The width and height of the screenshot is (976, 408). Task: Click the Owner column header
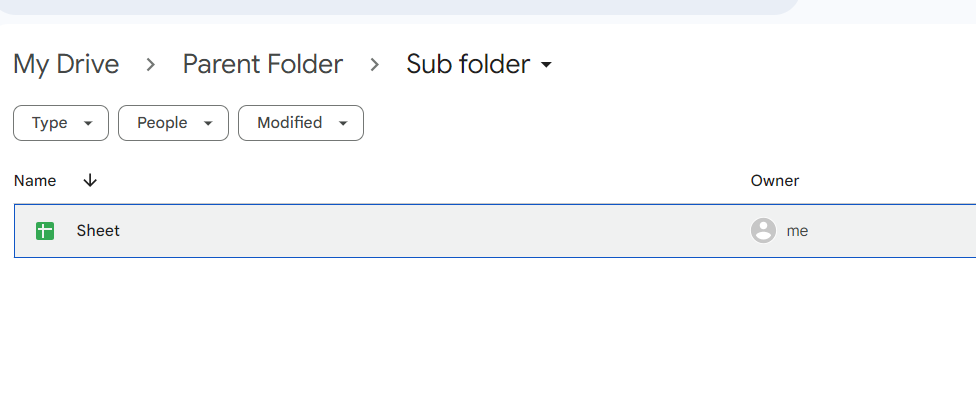coord(775,181)
